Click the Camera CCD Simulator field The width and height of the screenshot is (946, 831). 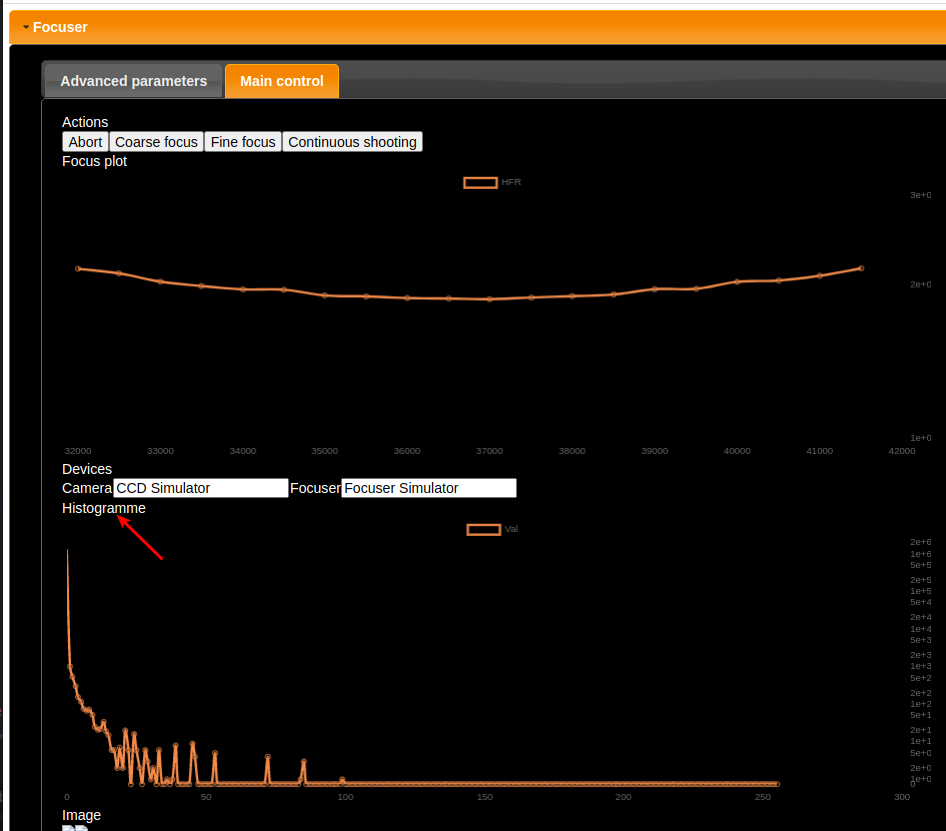[x=201, y=488]
